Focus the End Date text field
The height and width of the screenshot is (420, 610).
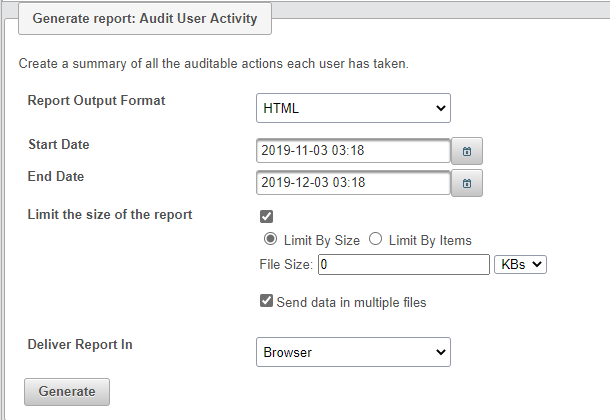[353, 183]
